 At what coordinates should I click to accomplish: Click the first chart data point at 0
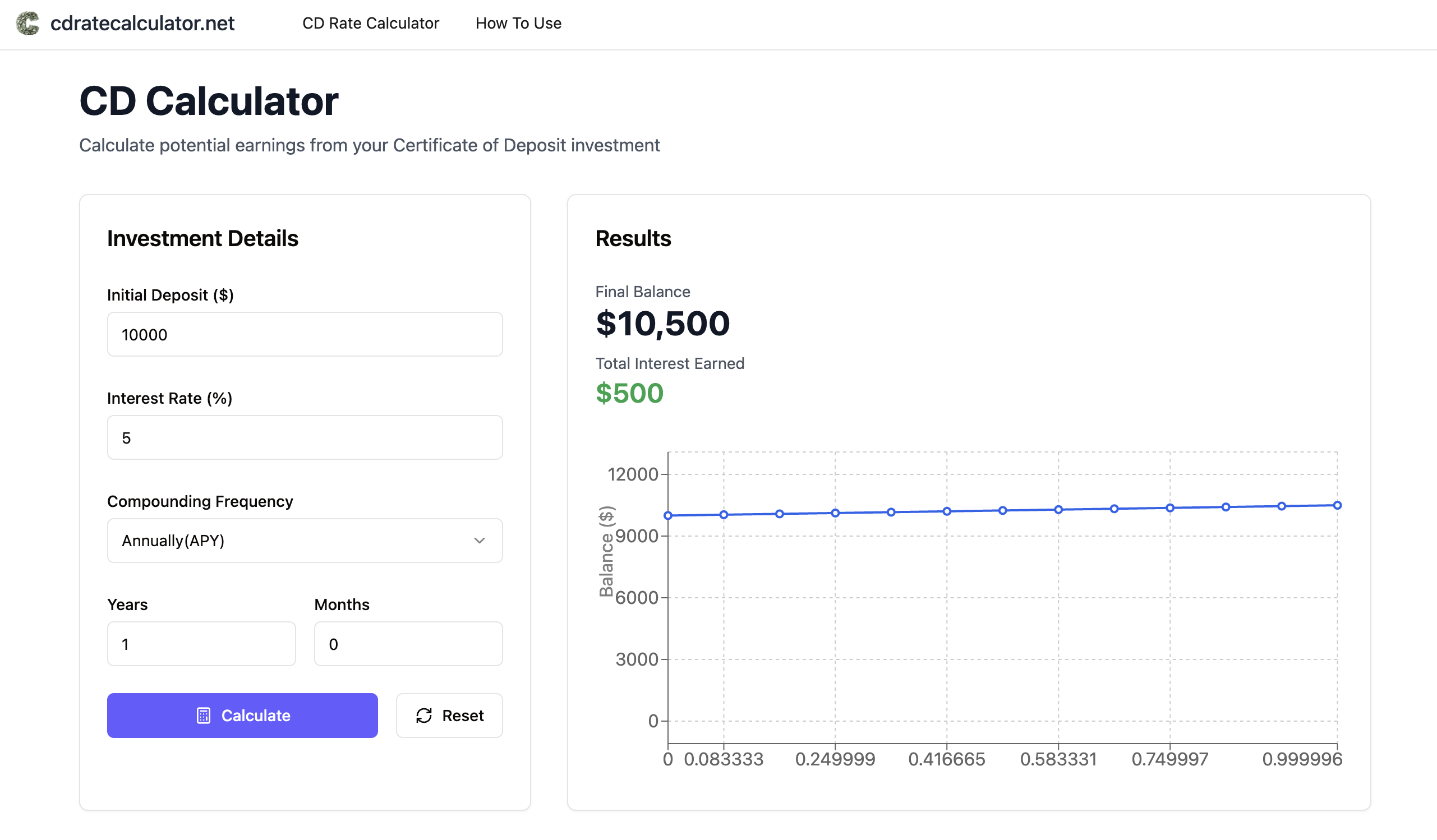pyautogui.click(x=669, y=516)
